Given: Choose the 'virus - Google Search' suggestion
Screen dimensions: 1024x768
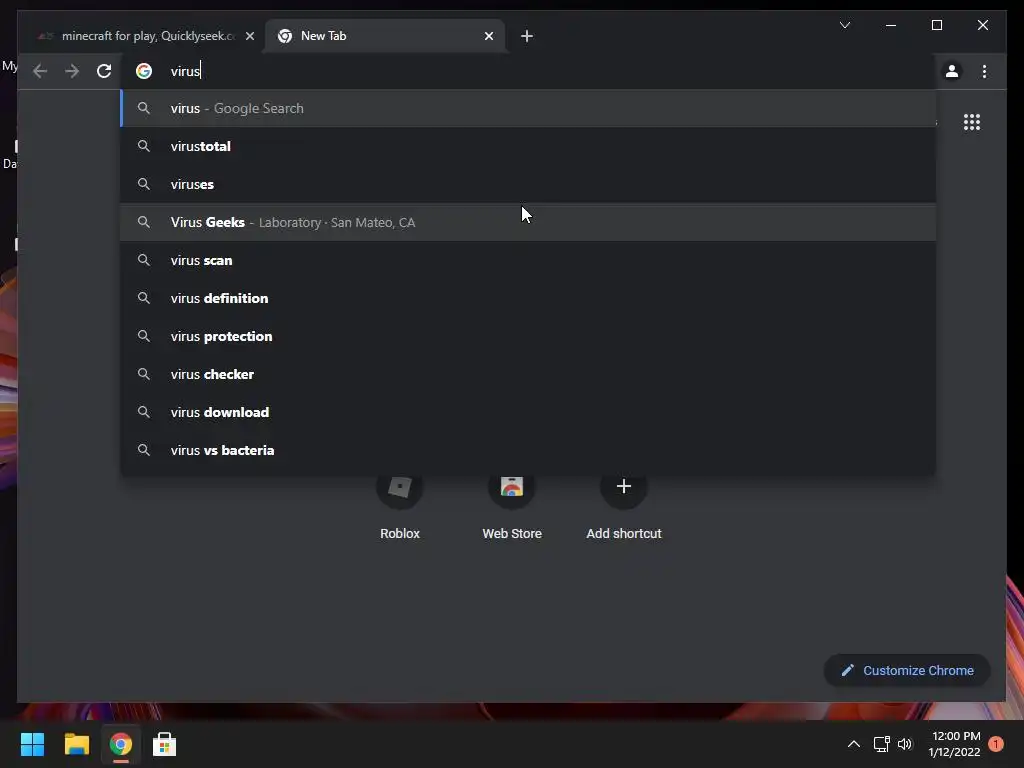Looking at the screenshot, I should click(528, 108).
